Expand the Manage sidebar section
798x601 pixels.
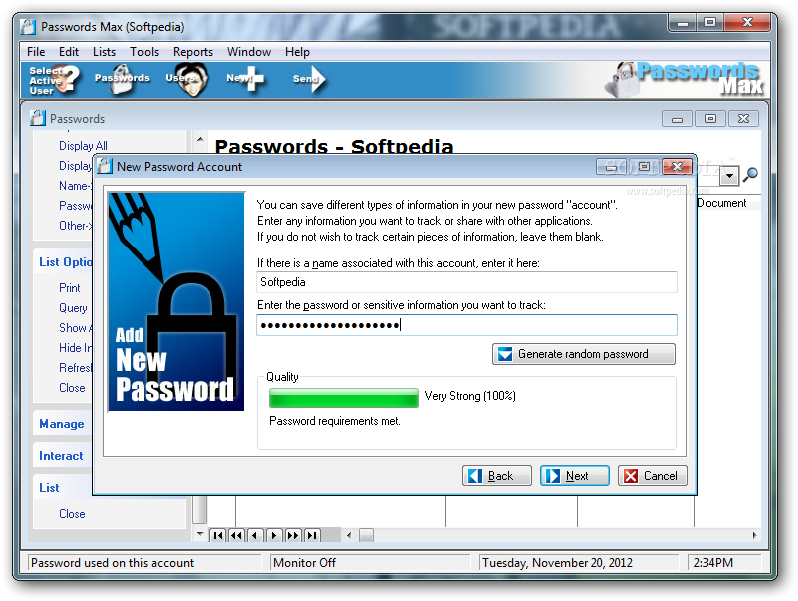(62, 424)
